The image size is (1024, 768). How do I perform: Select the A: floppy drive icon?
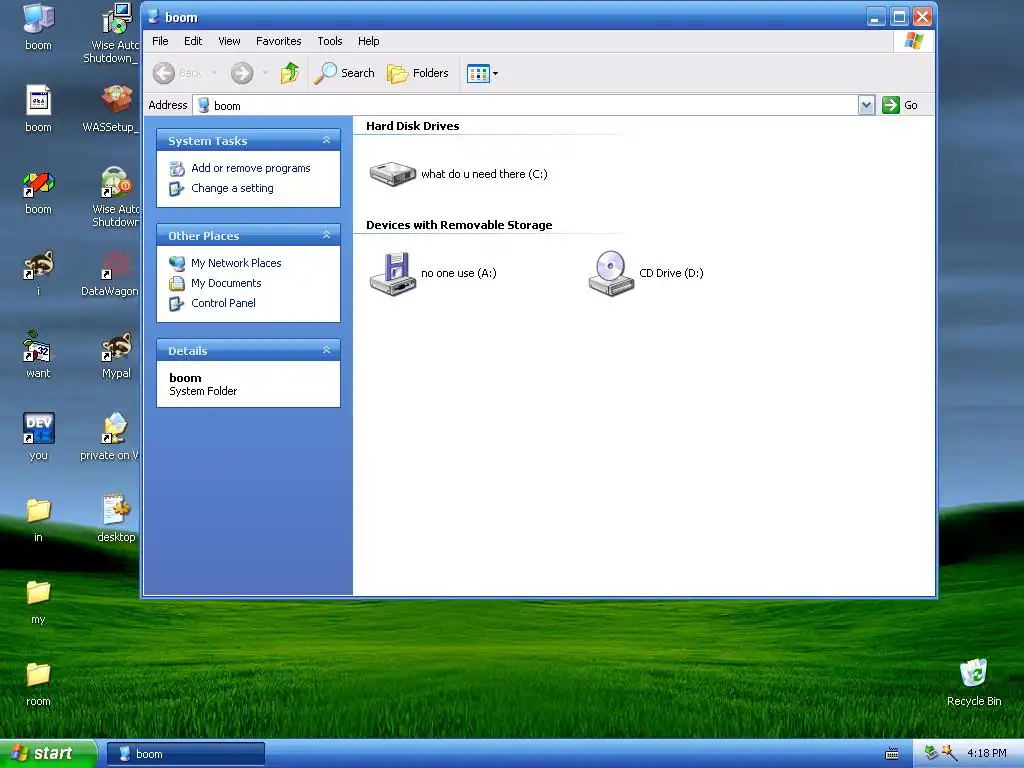point(392,274)
